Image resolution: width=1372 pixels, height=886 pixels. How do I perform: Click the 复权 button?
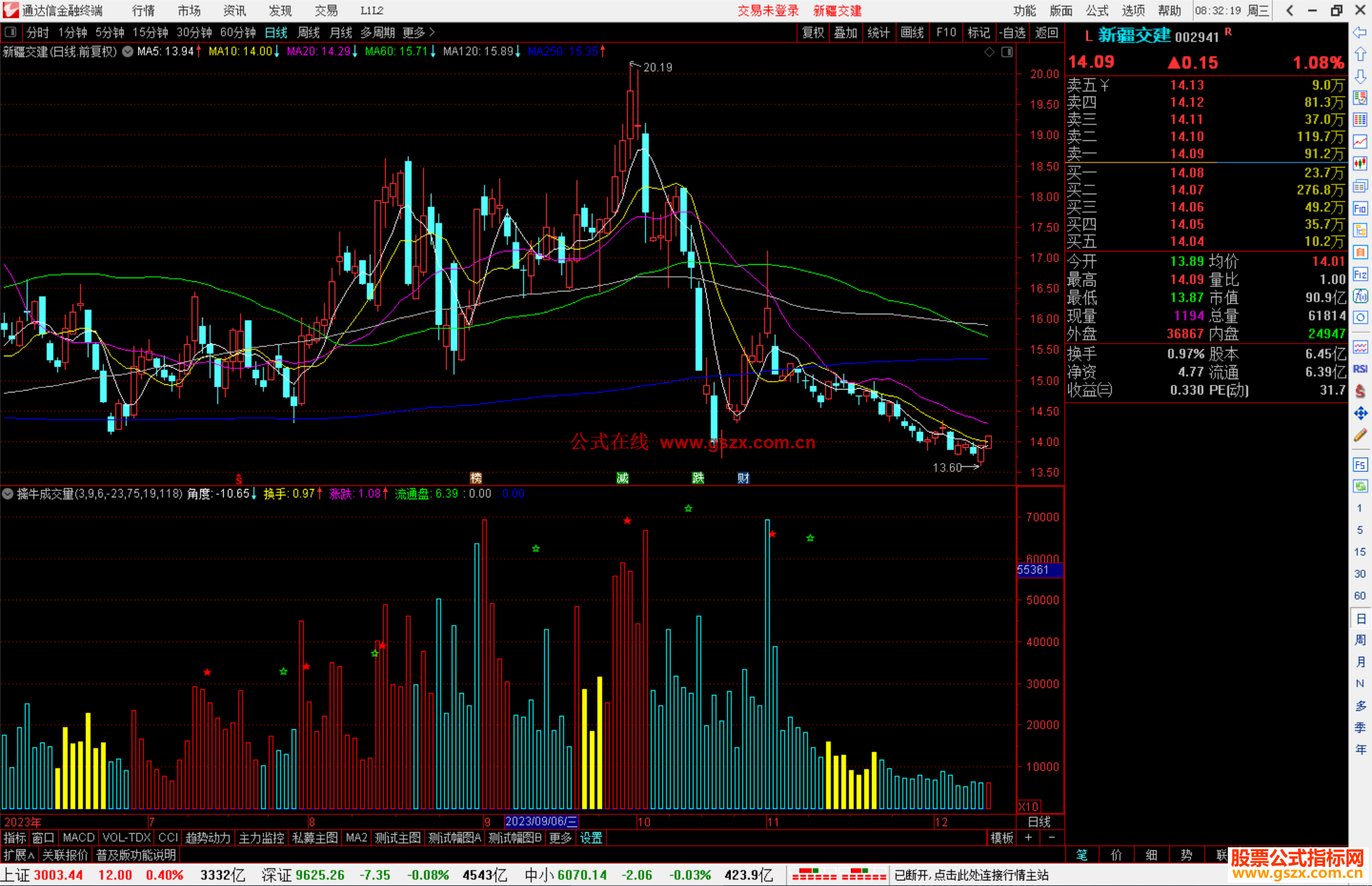(x=813, y=32)
